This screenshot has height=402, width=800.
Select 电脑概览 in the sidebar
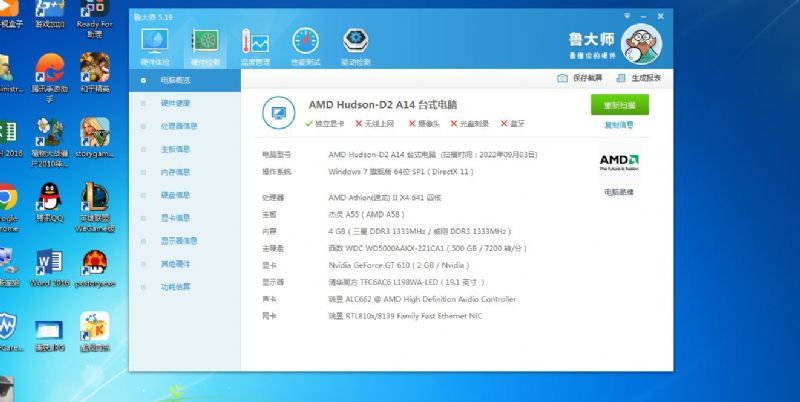(x=176, y=79)
